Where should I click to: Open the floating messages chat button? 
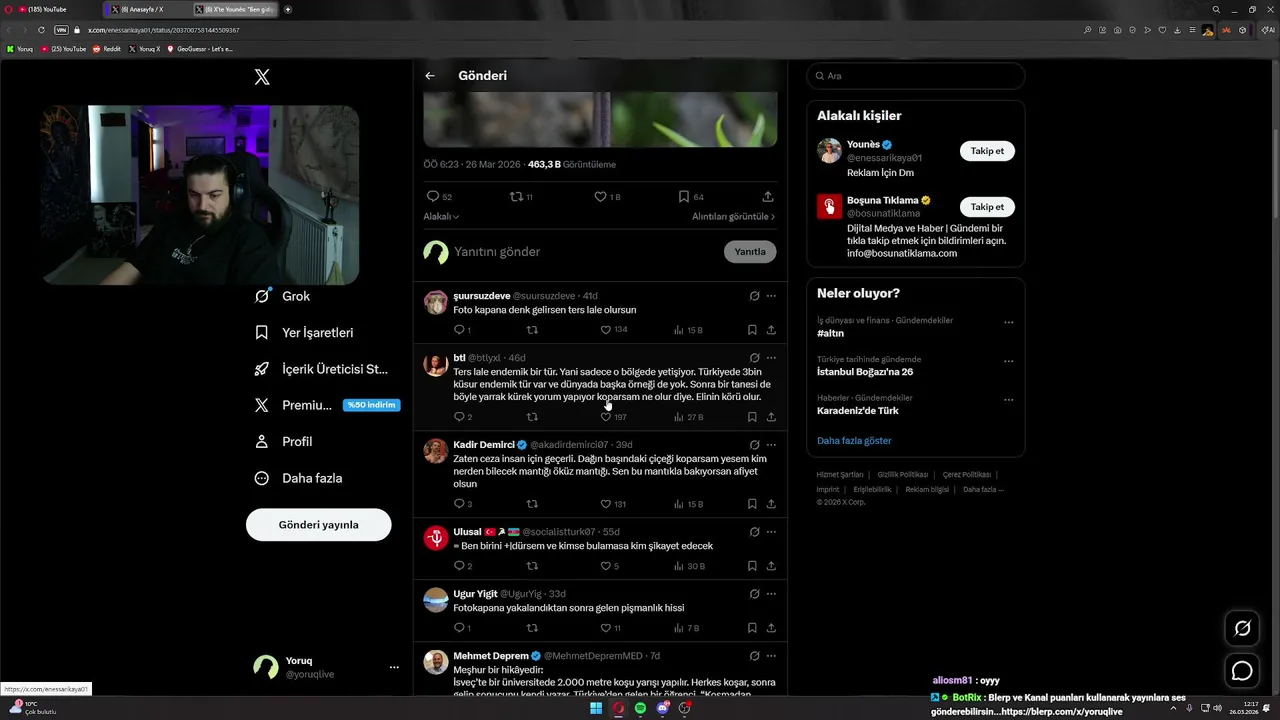click(x=1242, y=671)
